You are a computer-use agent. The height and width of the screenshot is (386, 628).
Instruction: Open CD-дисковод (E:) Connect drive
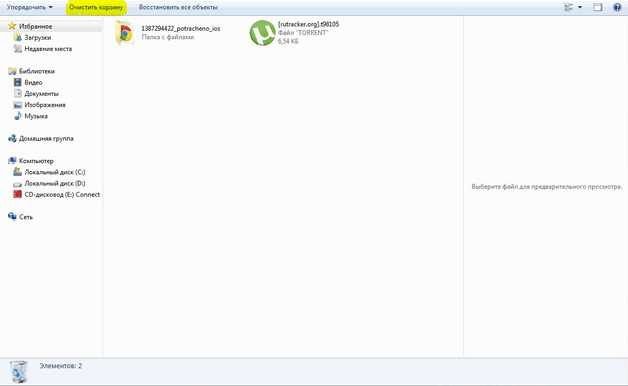[x=62, y=195]
